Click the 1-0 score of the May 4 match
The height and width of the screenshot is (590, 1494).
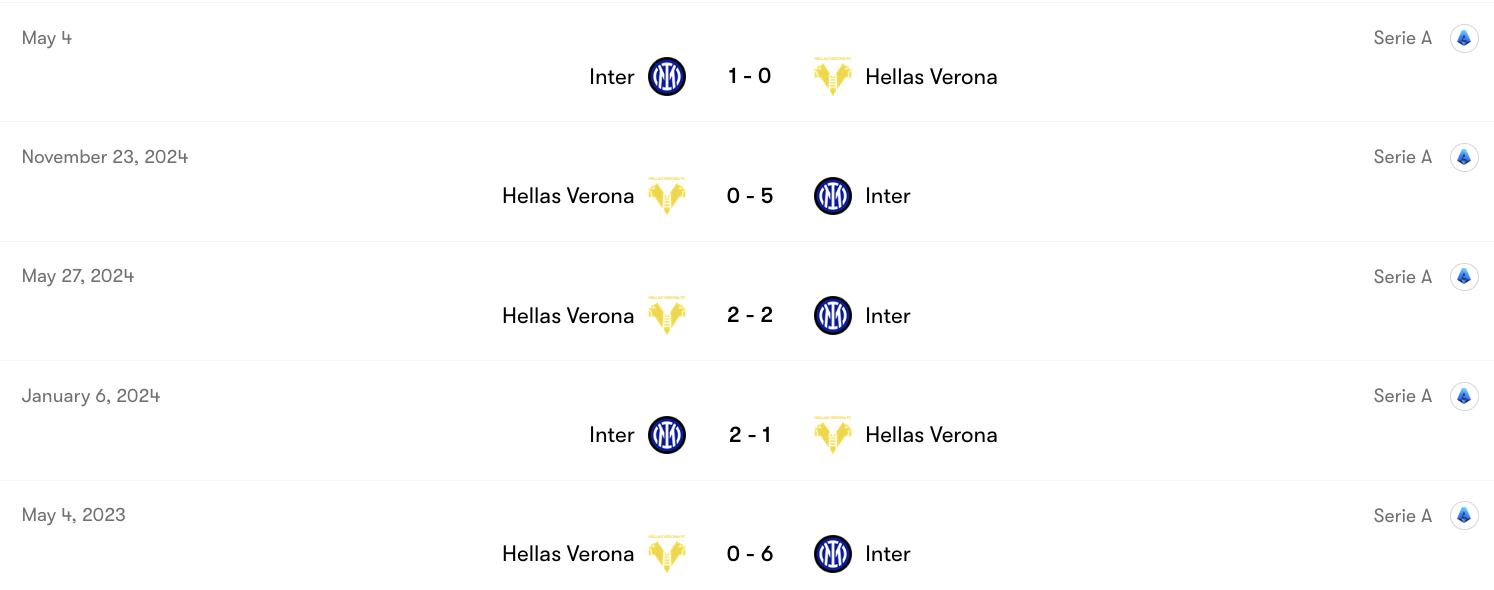tap(750, 77)
